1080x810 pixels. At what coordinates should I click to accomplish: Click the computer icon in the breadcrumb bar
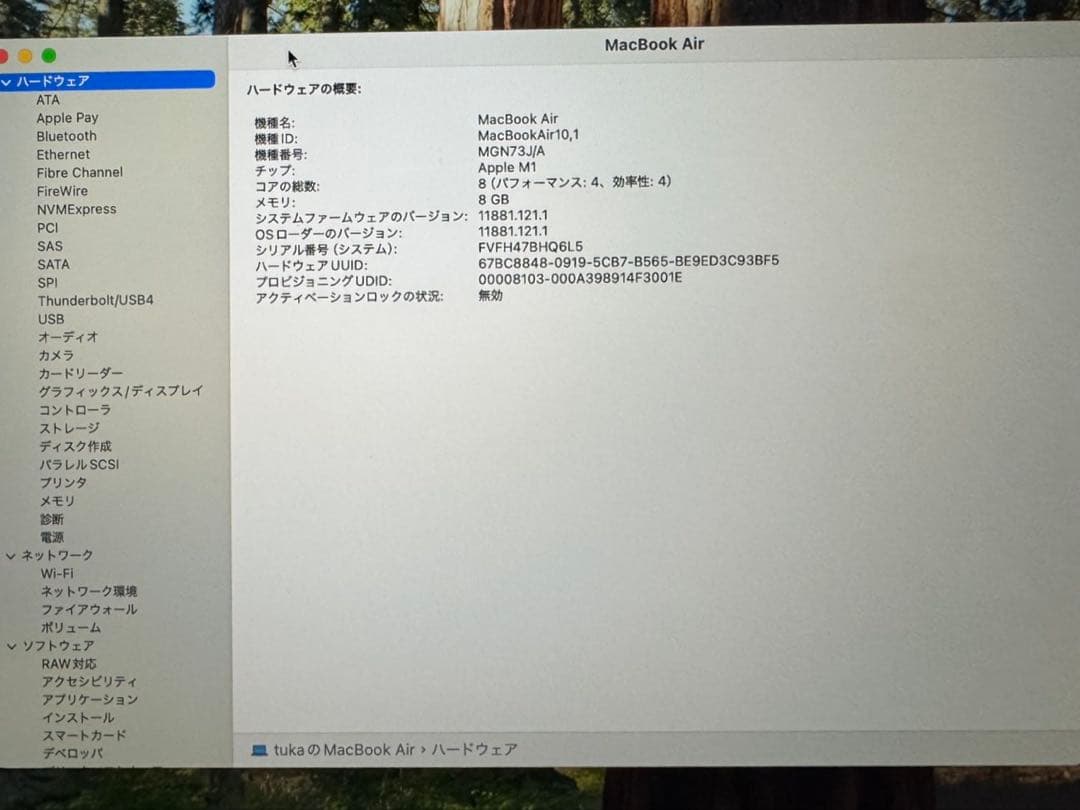tap(257, 749)
